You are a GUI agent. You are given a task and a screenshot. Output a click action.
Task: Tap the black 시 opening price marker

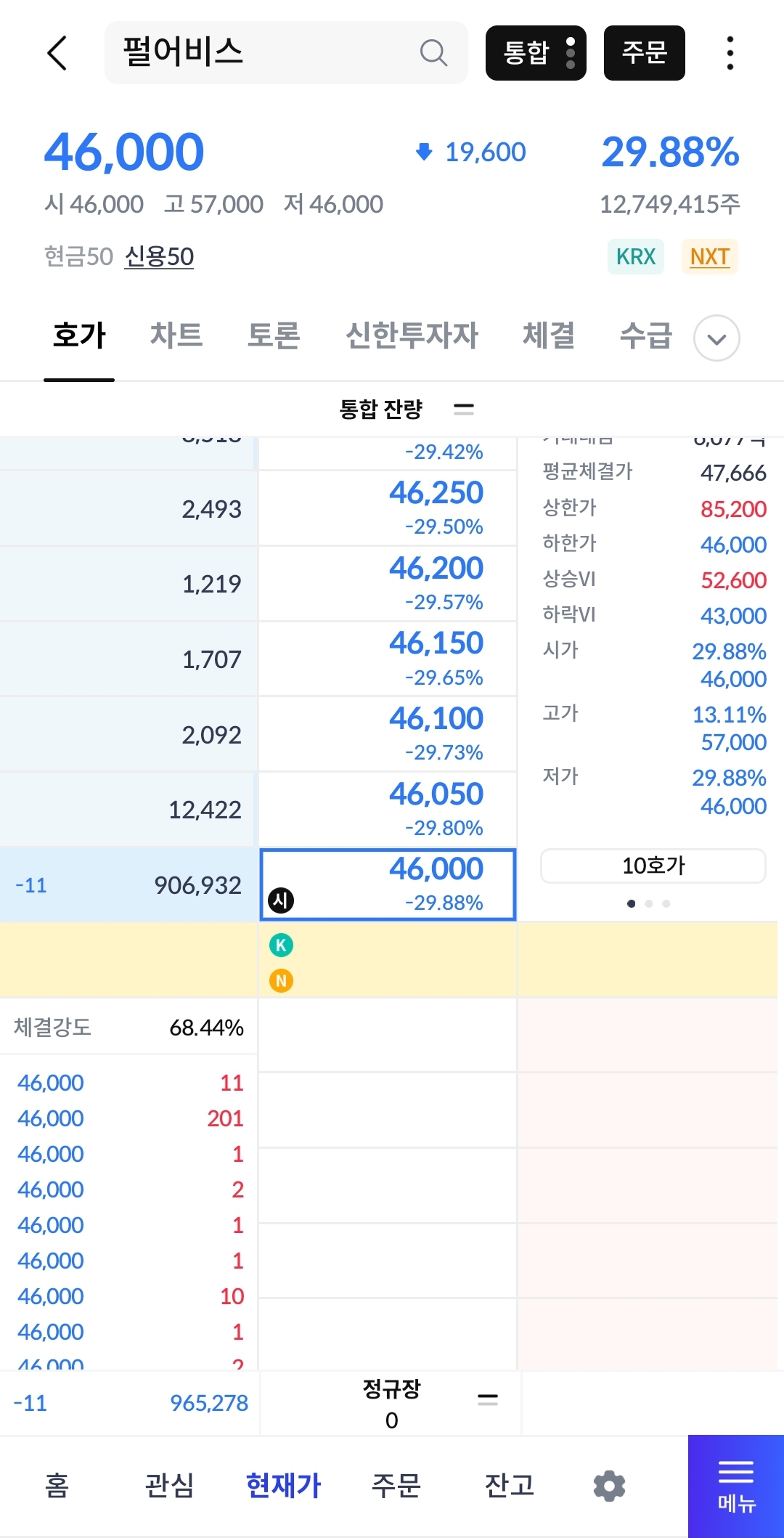tap(281, 900)
